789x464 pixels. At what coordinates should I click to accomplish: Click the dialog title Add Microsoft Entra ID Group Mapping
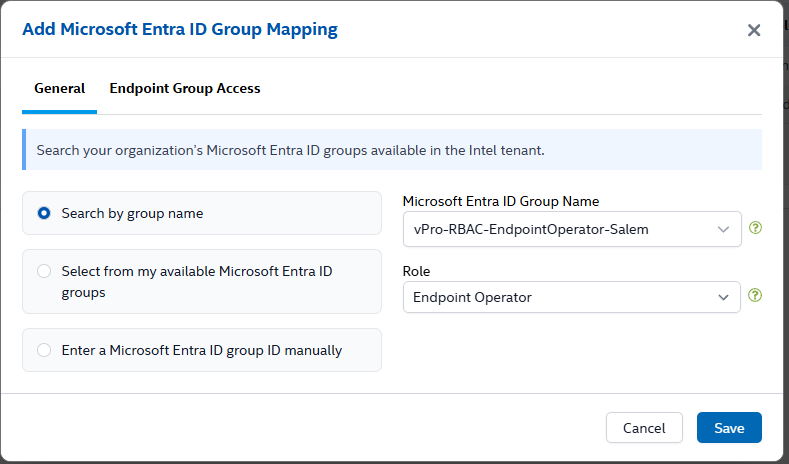(180, 29)
